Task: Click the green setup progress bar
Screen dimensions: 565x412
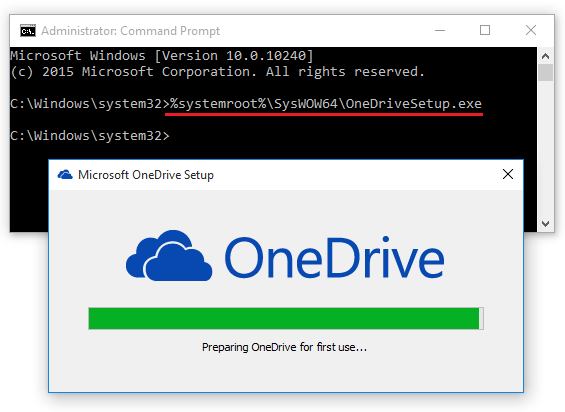Action: [x=286, y=318]
